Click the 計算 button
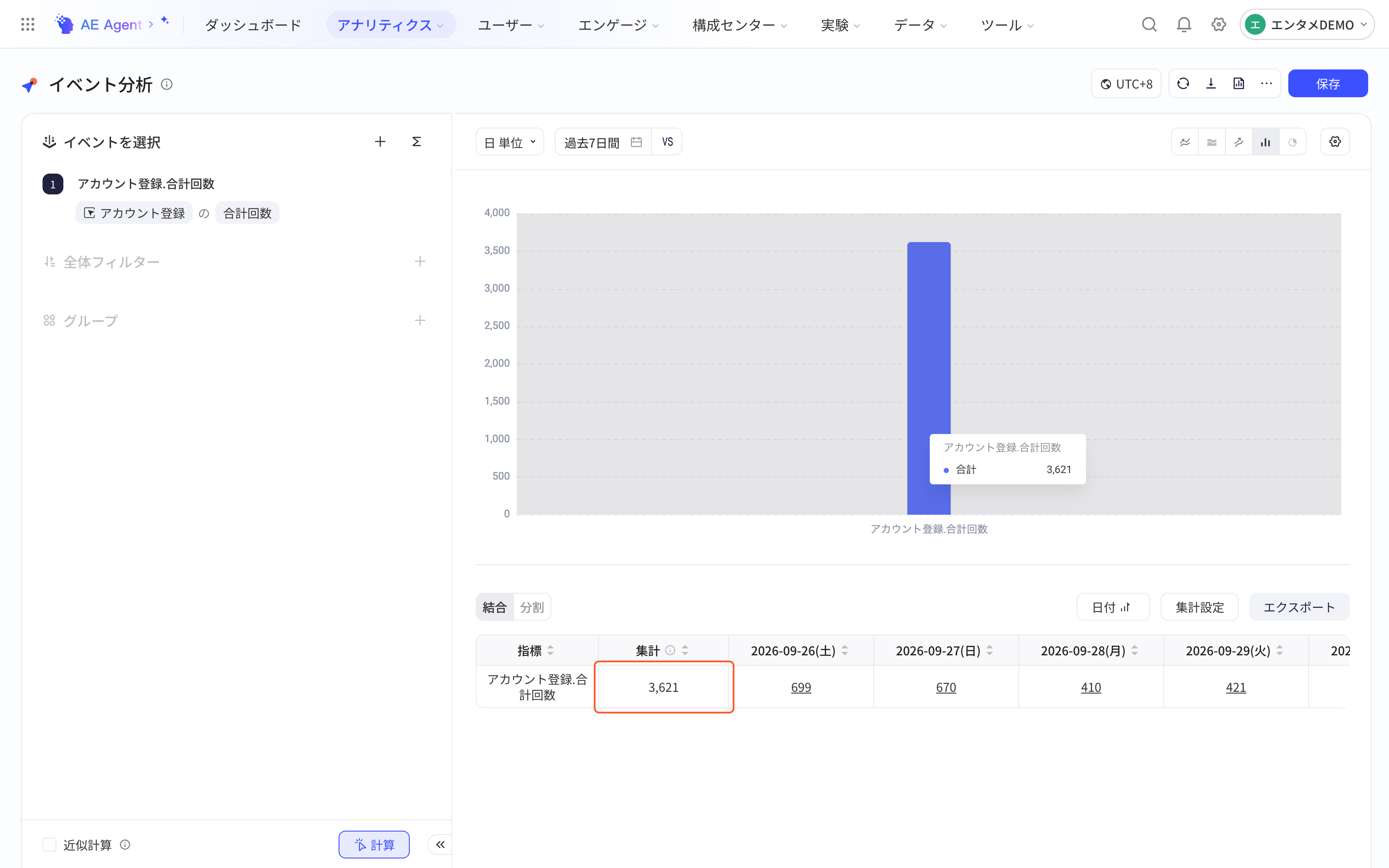 click(x=374, y=845)
